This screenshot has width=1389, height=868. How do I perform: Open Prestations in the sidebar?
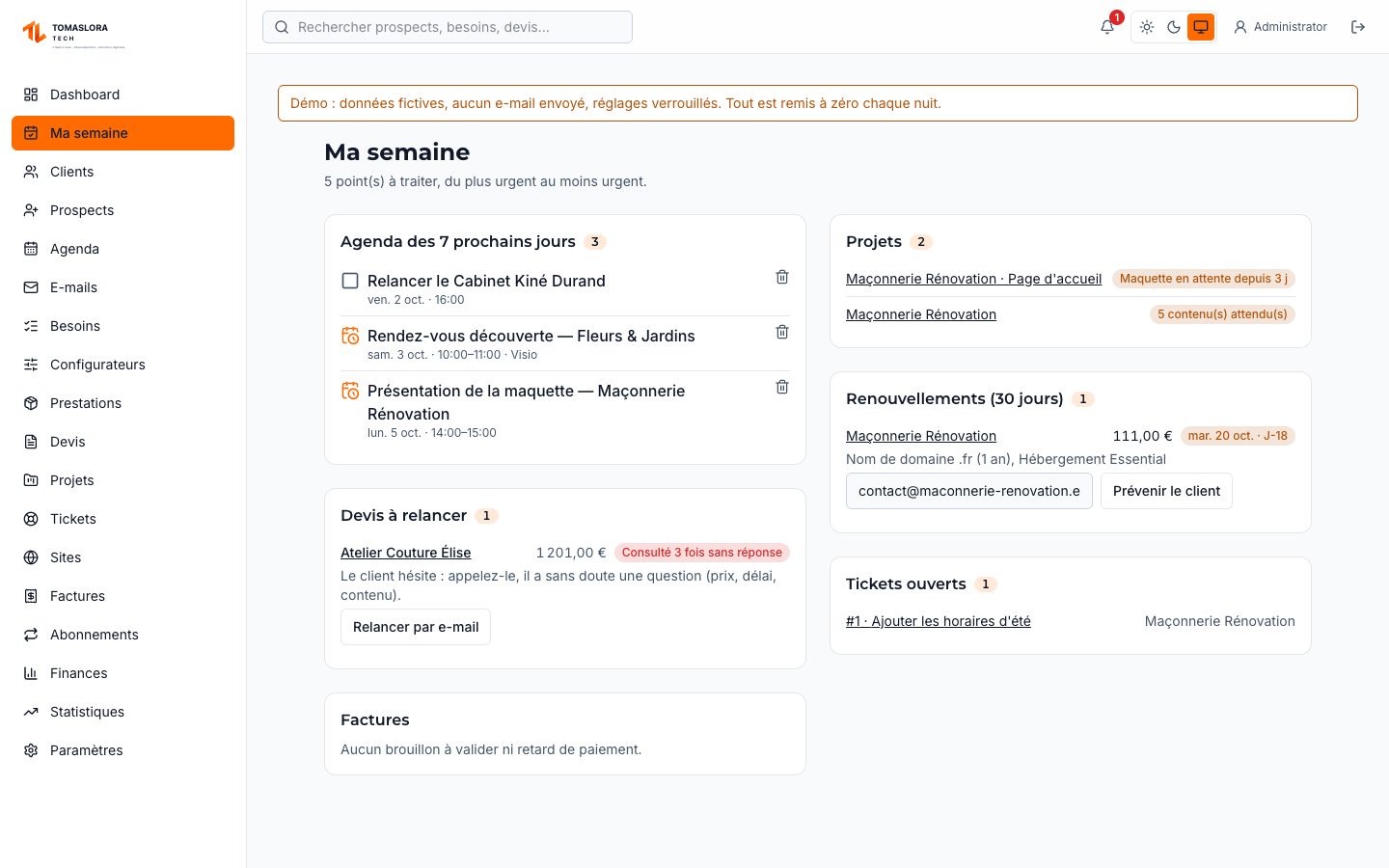click(x=123, y=403)
